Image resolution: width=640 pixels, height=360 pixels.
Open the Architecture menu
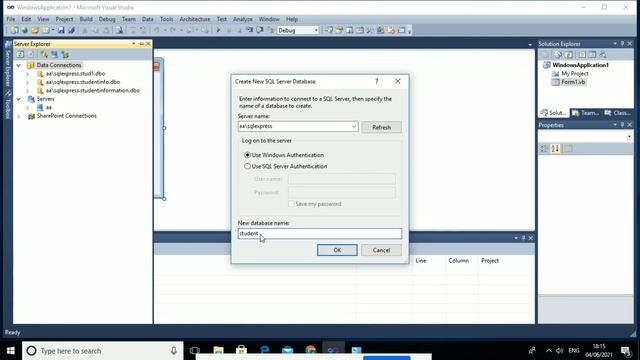(195, 19)
